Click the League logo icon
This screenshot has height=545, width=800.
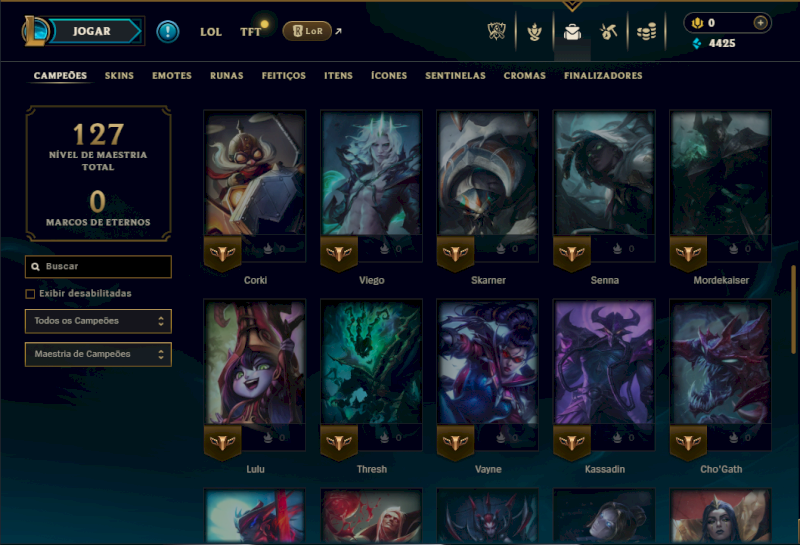pyautogui.click(x=35, y=32)
